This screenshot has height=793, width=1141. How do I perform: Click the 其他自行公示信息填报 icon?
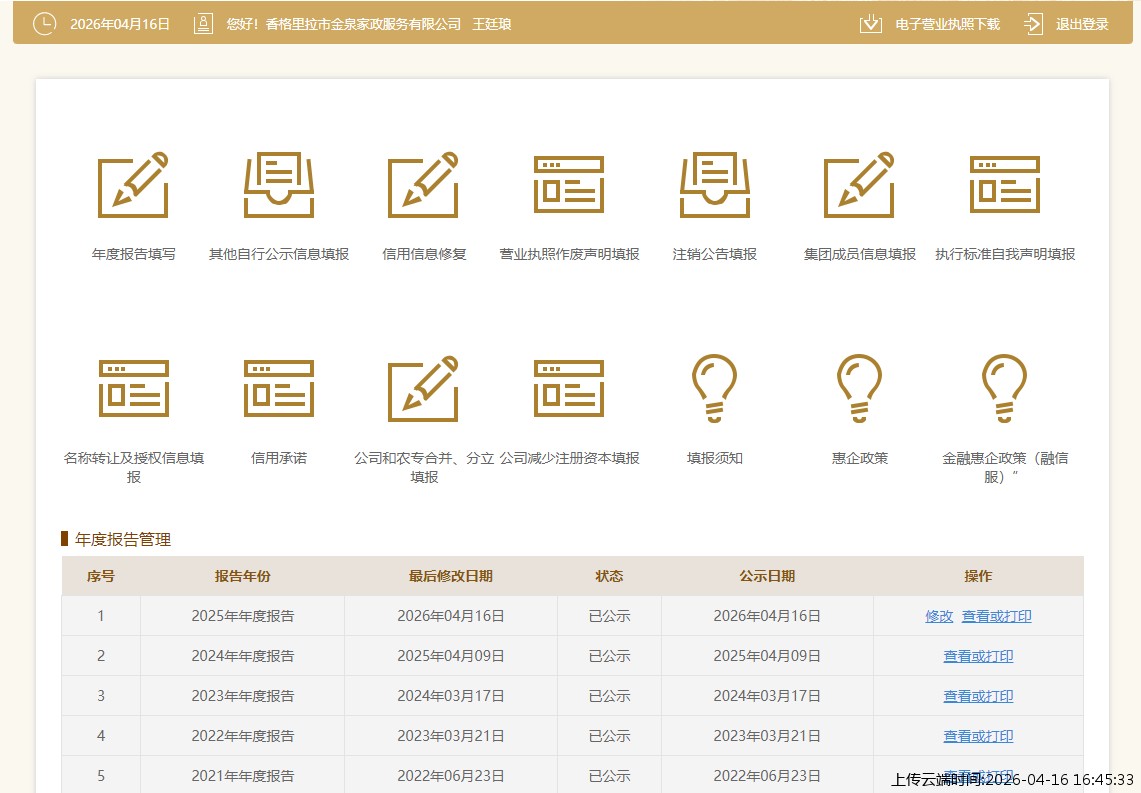pos(279,186)
